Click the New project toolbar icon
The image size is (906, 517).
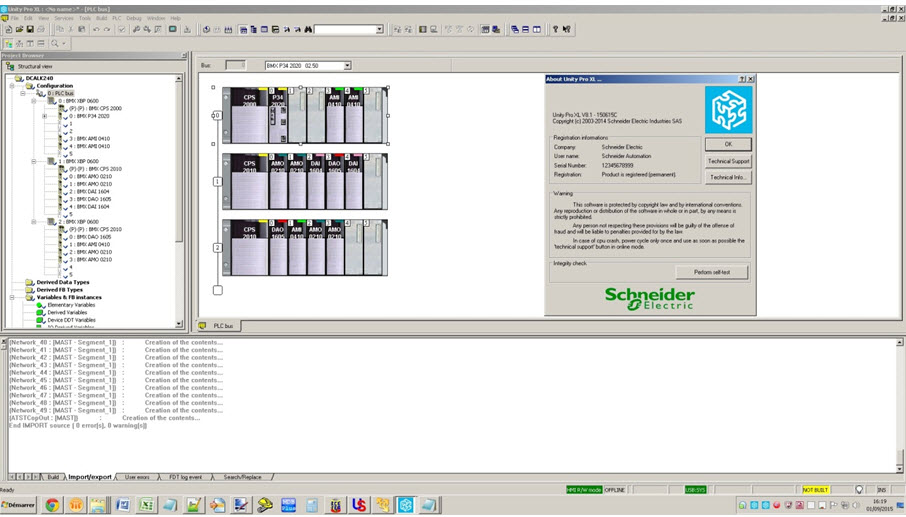(9, 29)
